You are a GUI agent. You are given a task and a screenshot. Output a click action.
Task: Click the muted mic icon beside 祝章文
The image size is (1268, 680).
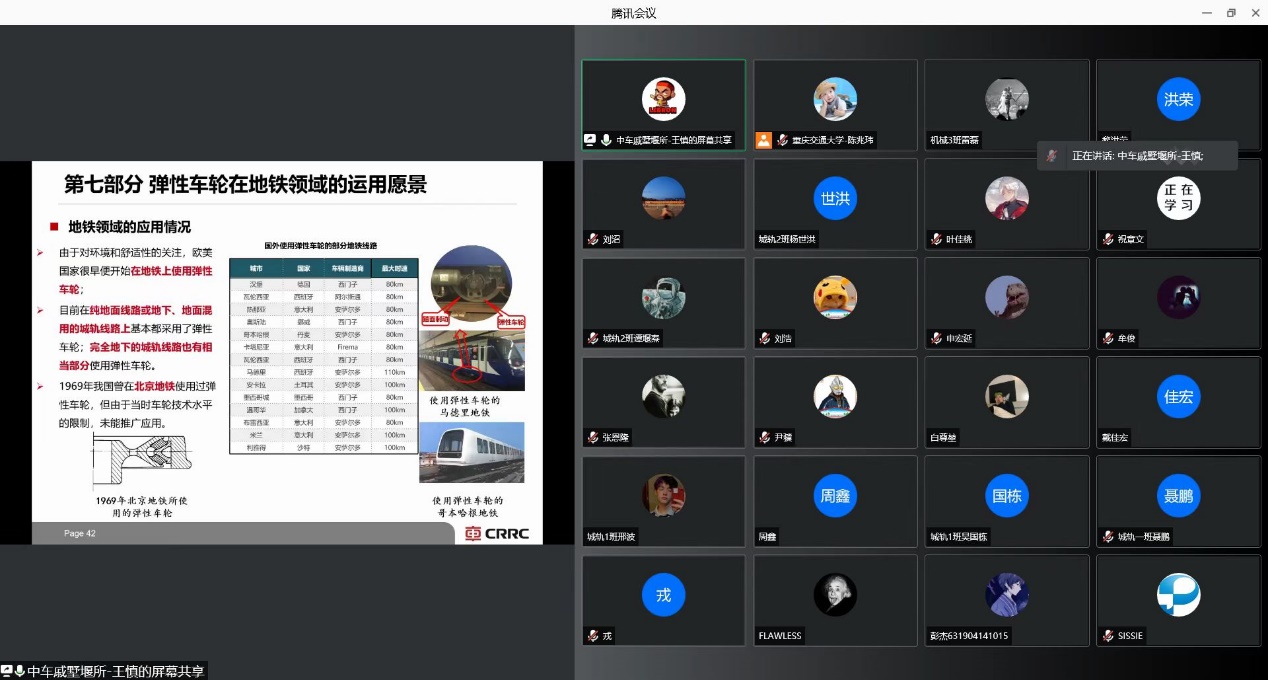coord(1108,240)
